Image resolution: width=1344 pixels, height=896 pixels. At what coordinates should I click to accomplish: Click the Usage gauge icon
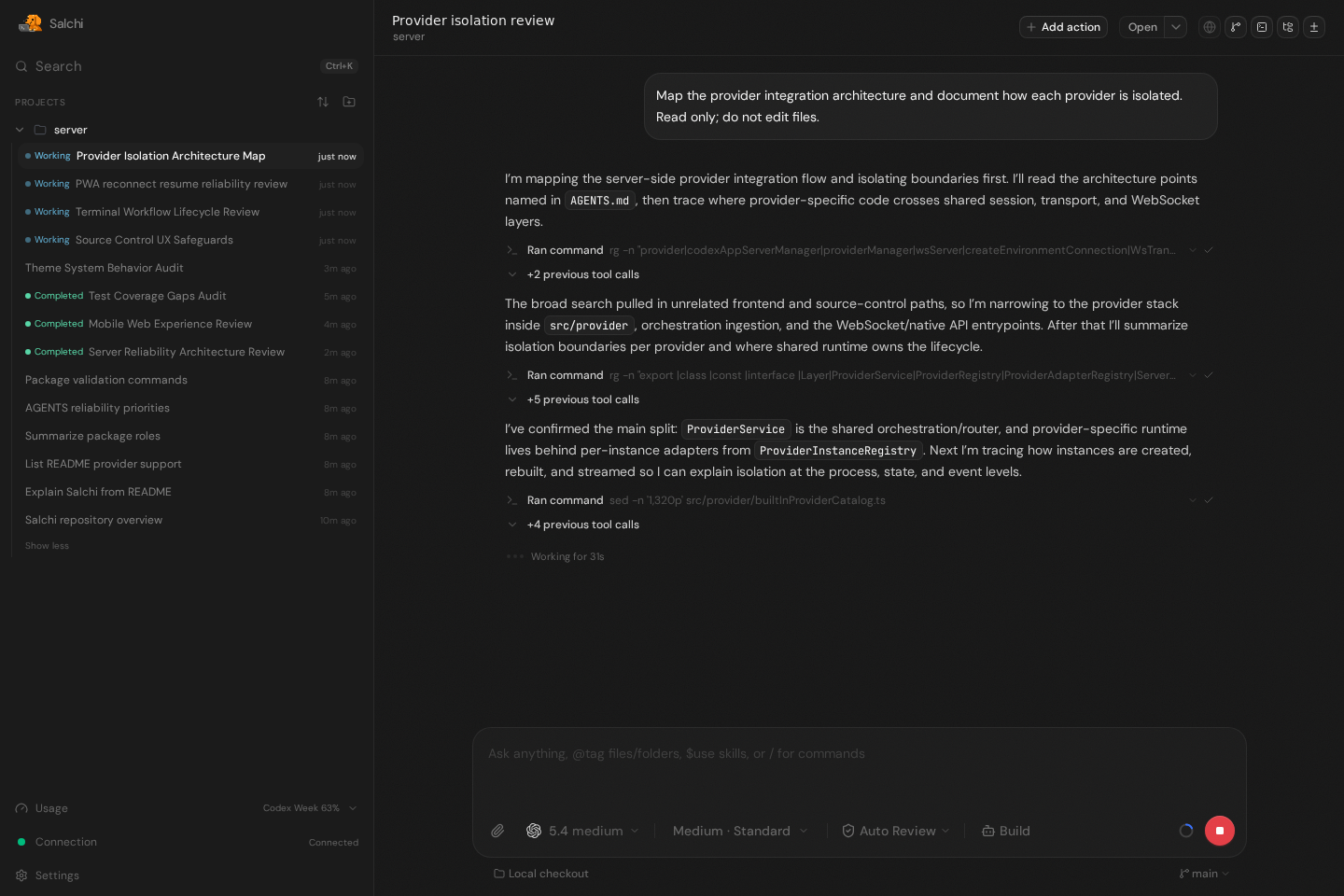(x=21, y=808)
